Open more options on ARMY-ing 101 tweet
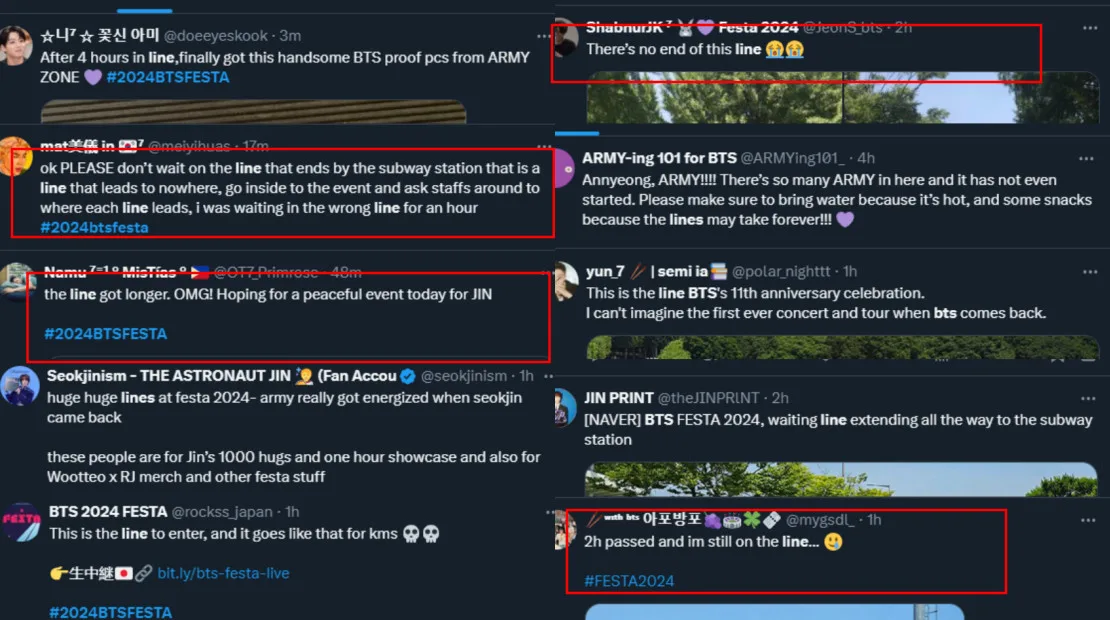The width and height of the screenshot is (1110, 620). [x=1086, y=158]
